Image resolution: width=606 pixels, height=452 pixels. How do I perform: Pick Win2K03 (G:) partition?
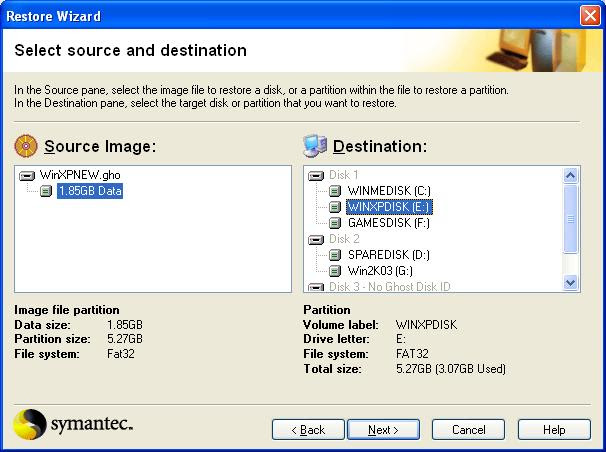(x=380, y=271)
